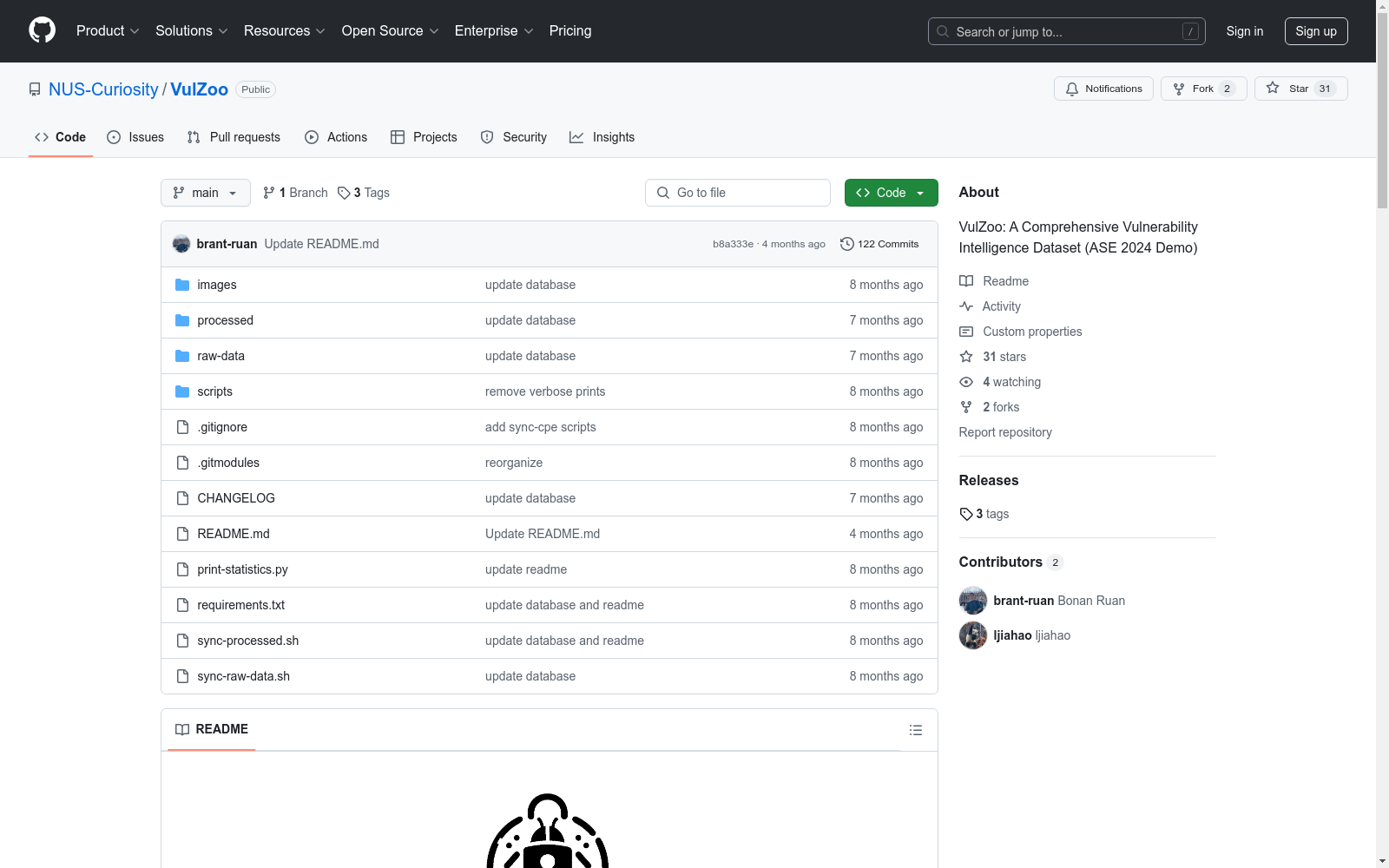Click the 'add sync-cpe scripts' commit message
The height and width of the screenshot is (868, 1389).
[x=541, y=427]
